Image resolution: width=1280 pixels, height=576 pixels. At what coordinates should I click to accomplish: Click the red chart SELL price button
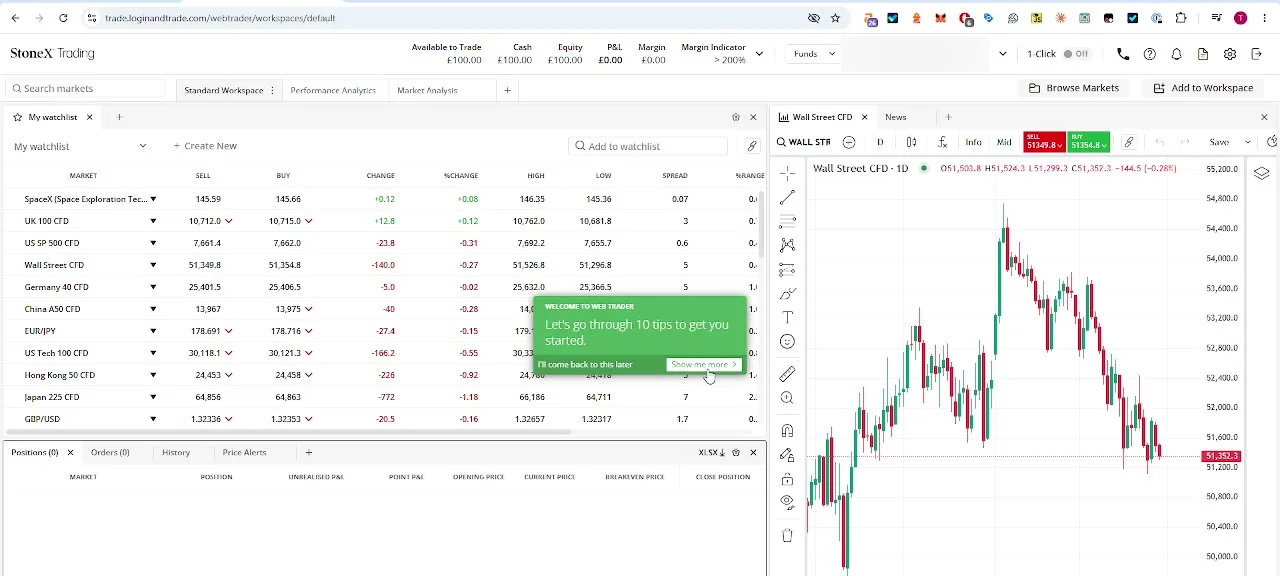point(1046,142)
